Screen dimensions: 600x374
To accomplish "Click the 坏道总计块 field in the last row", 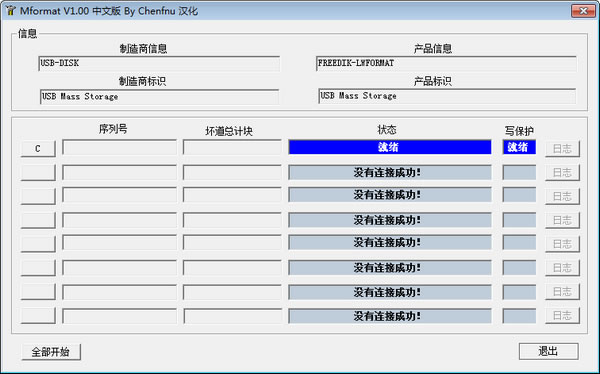I will pos(232,316).
